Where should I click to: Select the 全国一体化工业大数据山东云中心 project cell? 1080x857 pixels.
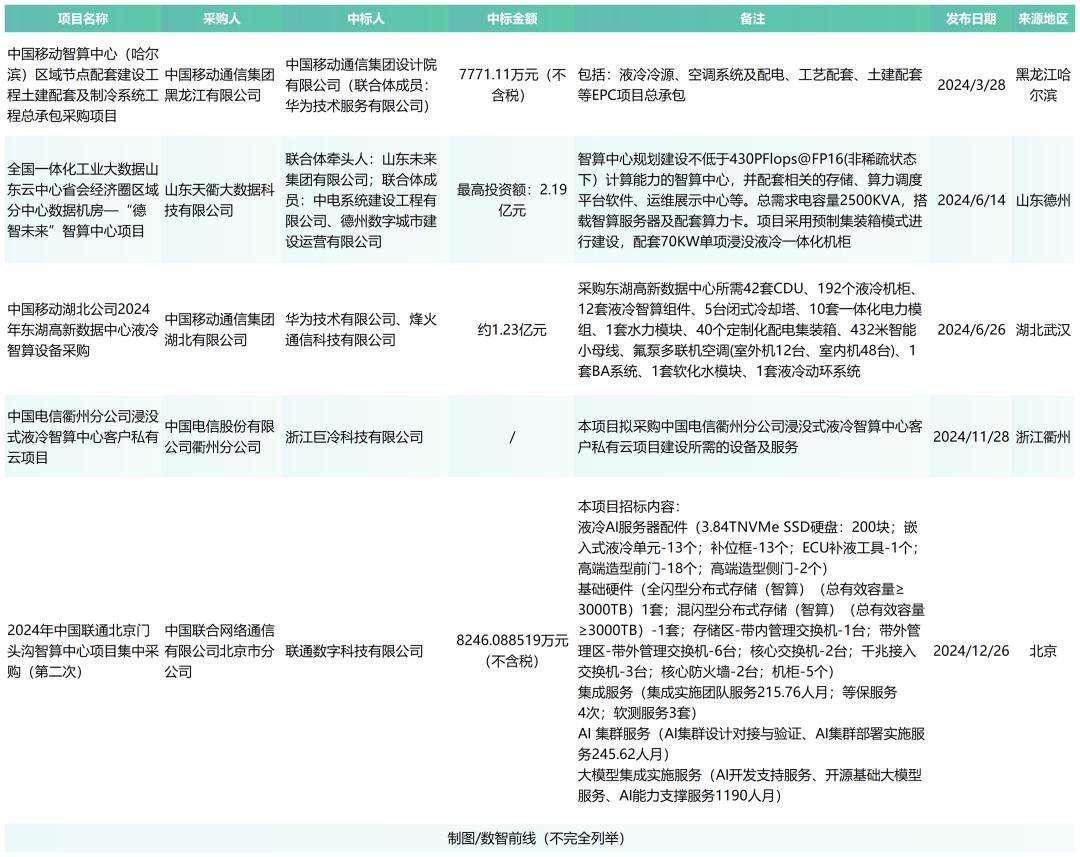click(x=83, y=200)
